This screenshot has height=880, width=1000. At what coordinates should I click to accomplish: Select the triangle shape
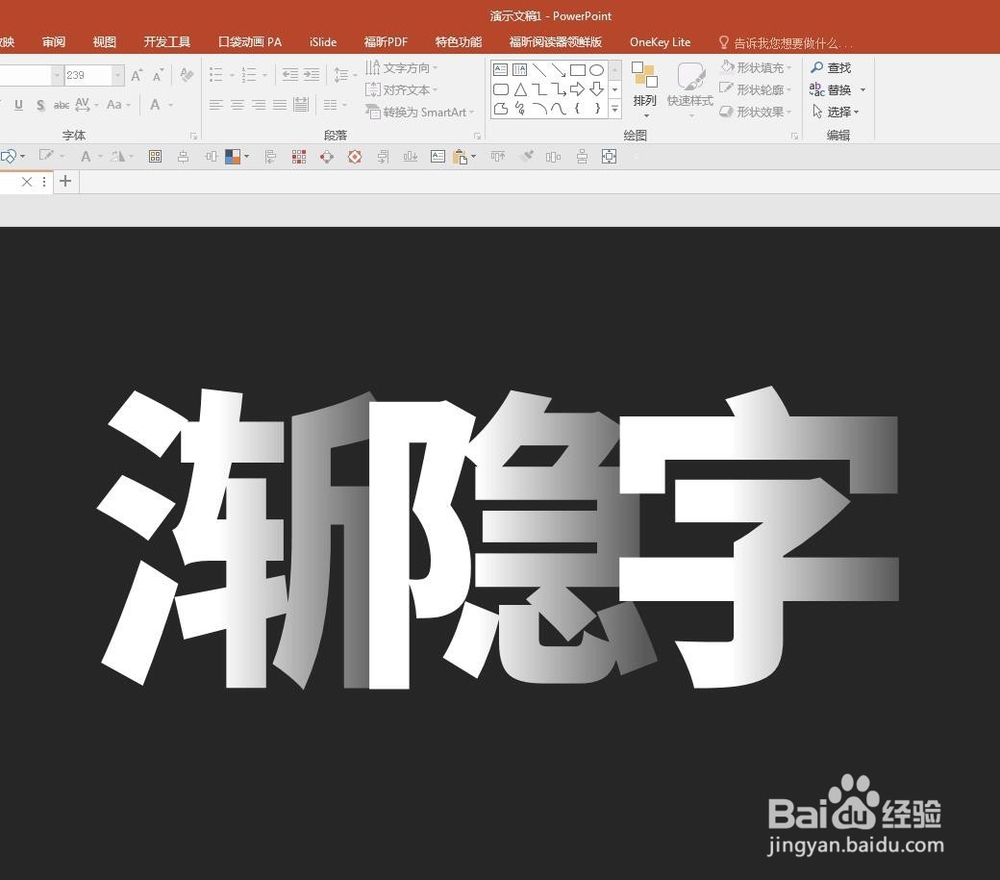[x=520, y=89]
